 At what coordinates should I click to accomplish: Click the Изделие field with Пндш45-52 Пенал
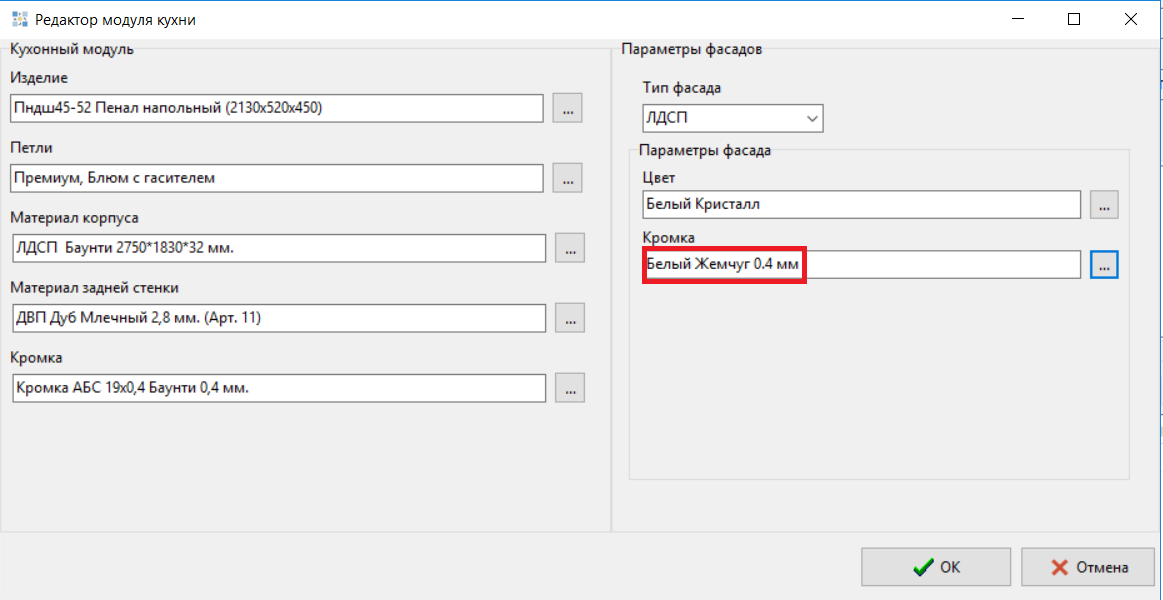coord(276,108)
